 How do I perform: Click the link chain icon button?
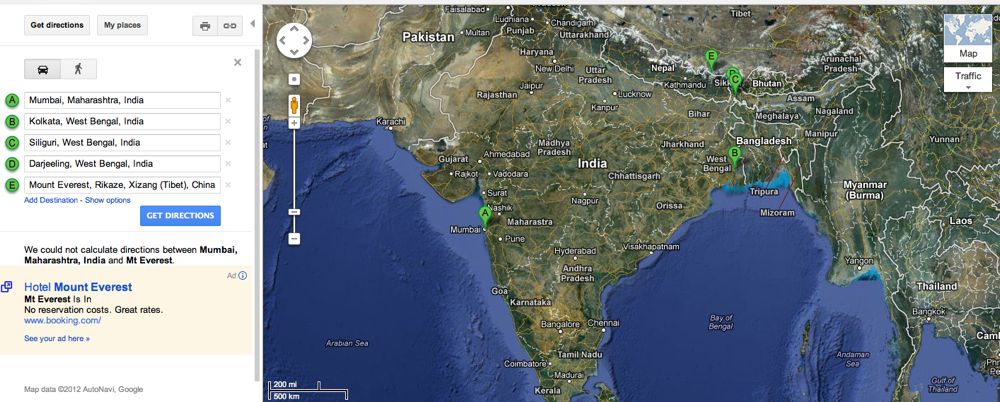(229, 26)
